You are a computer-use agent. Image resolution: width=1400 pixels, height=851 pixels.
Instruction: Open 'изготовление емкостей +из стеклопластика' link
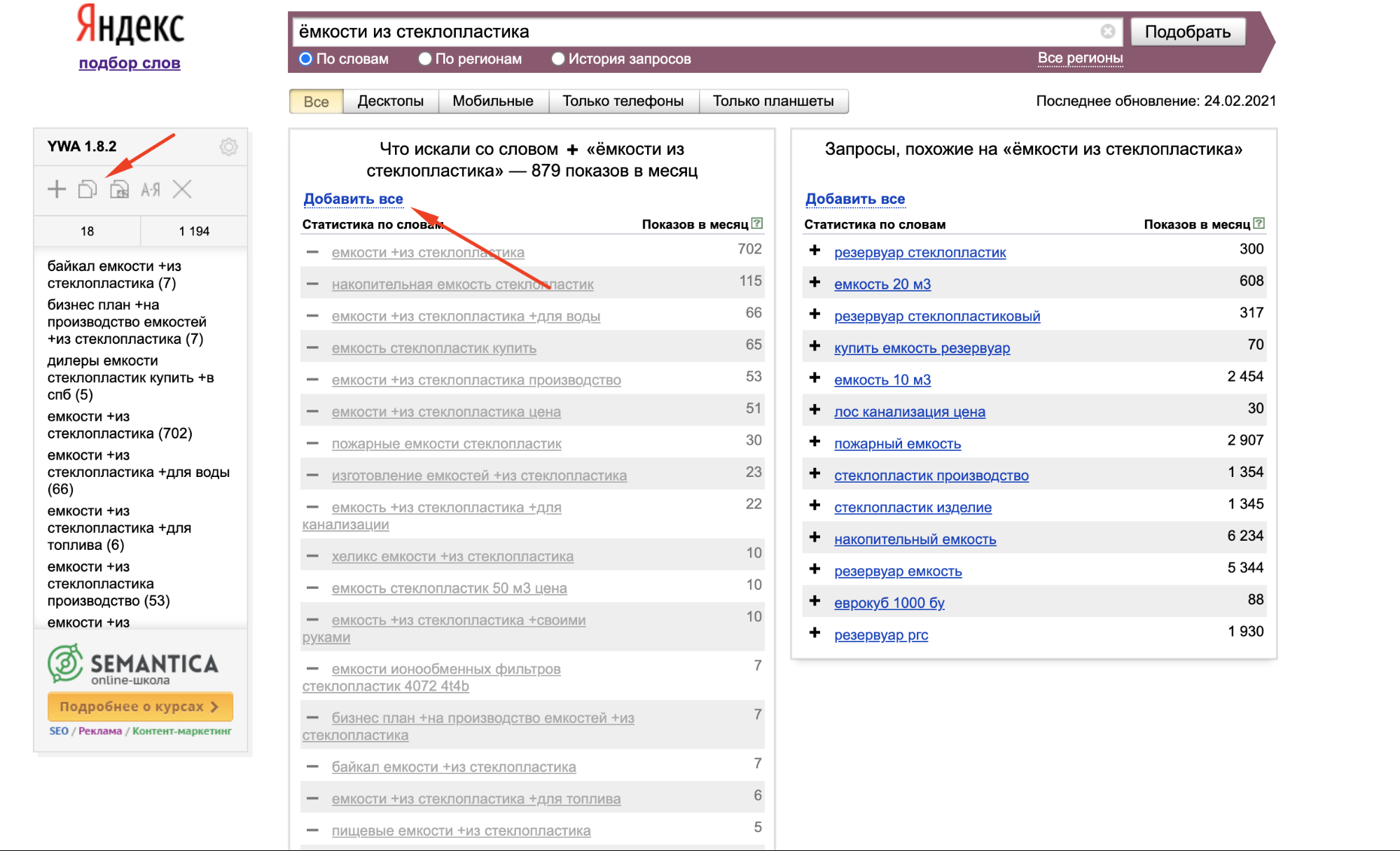479,476
